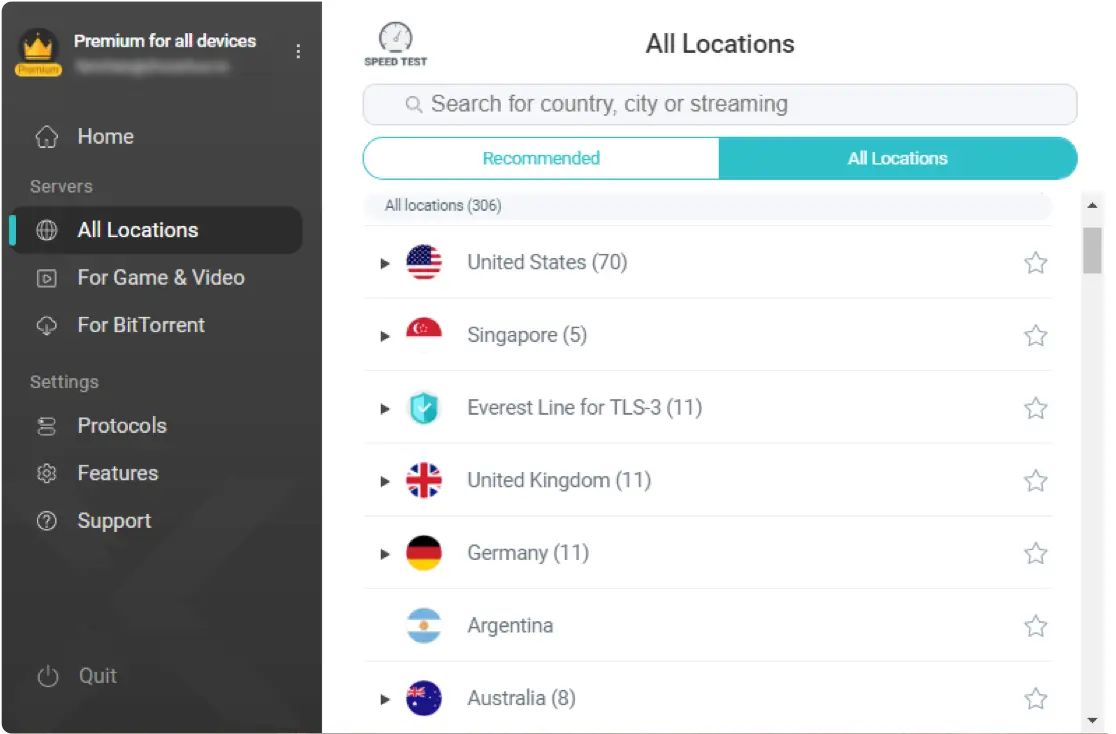Expand the Germany server list

coord(385,554)
